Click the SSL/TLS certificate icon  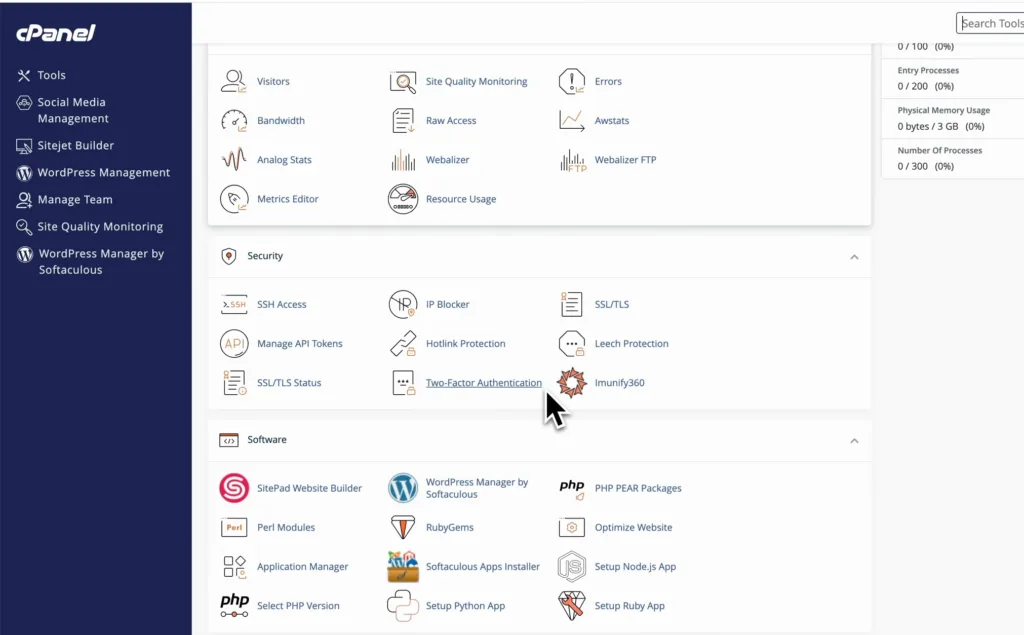pos(571,304)
